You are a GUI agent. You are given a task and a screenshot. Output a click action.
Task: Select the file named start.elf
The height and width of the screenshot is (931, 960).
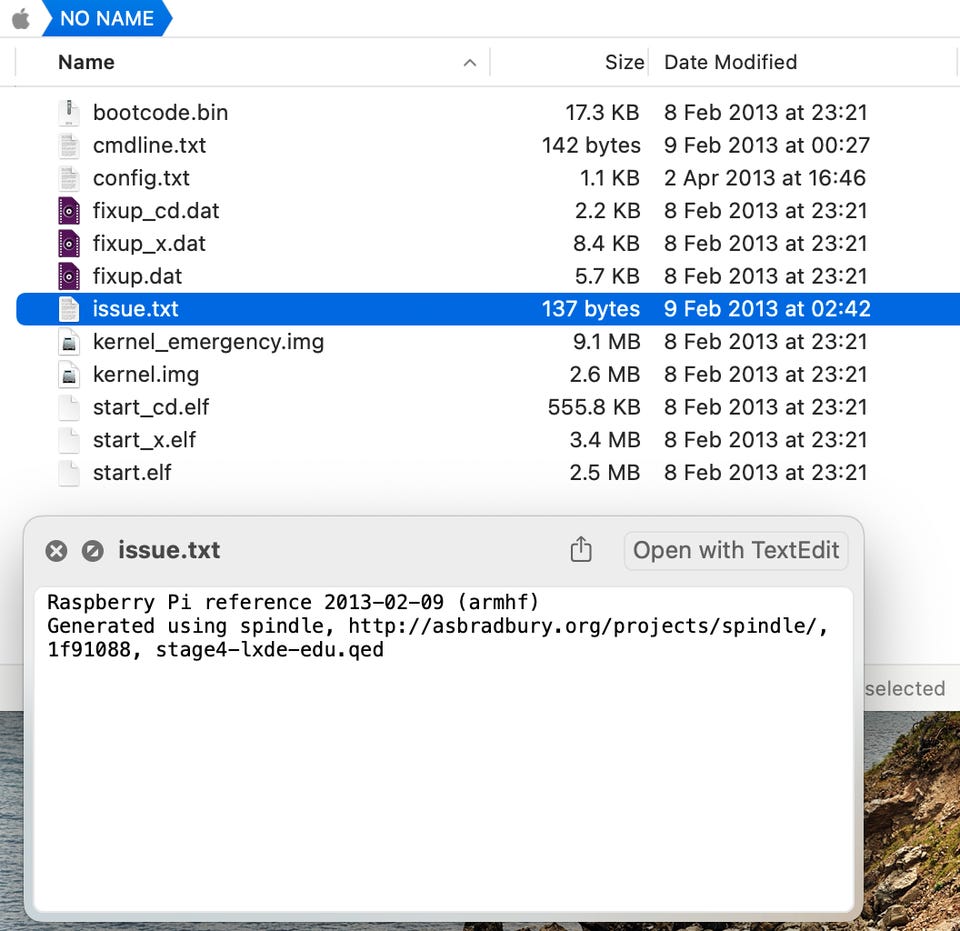tap(132, 473)
